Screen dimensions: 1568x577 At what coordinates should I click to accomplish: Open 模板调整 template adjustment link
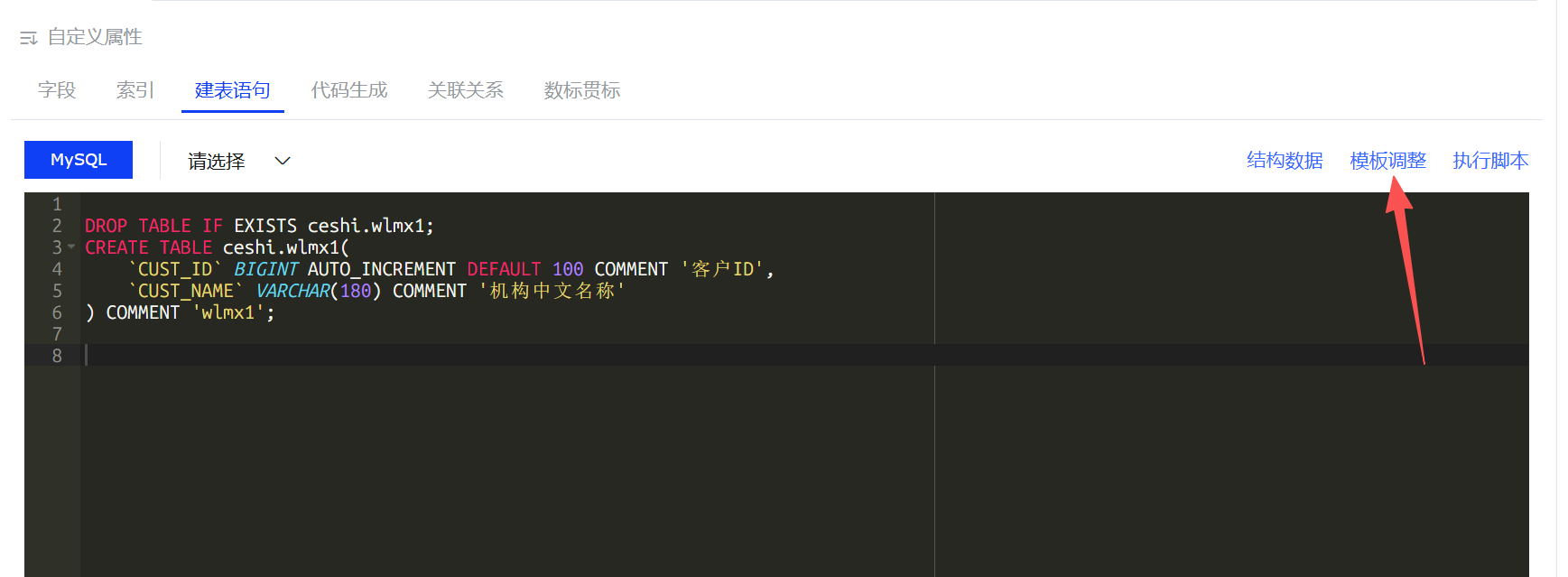1387,161
